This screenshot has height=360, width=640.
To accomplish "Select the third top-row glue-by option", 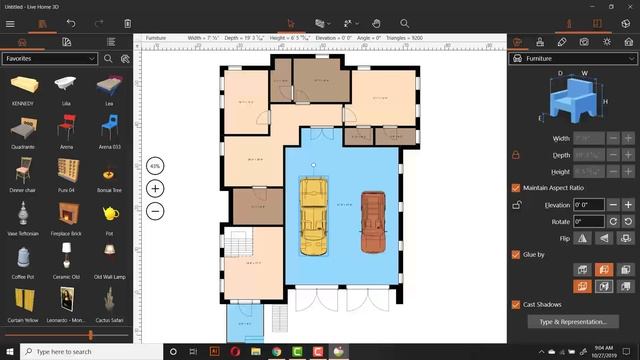I will (625, 269).
